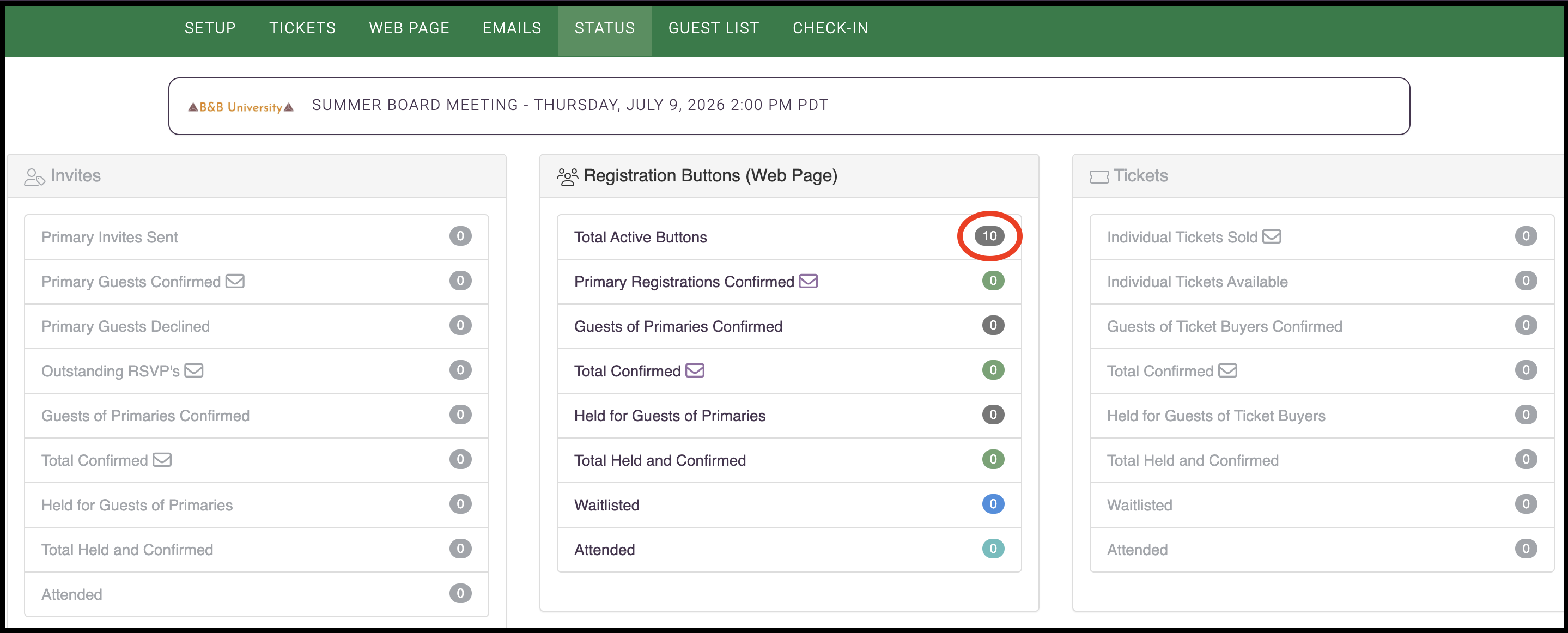Click envelope icon next to Outstanding RSVP's

pyautogui.click(x=193, y=370)
